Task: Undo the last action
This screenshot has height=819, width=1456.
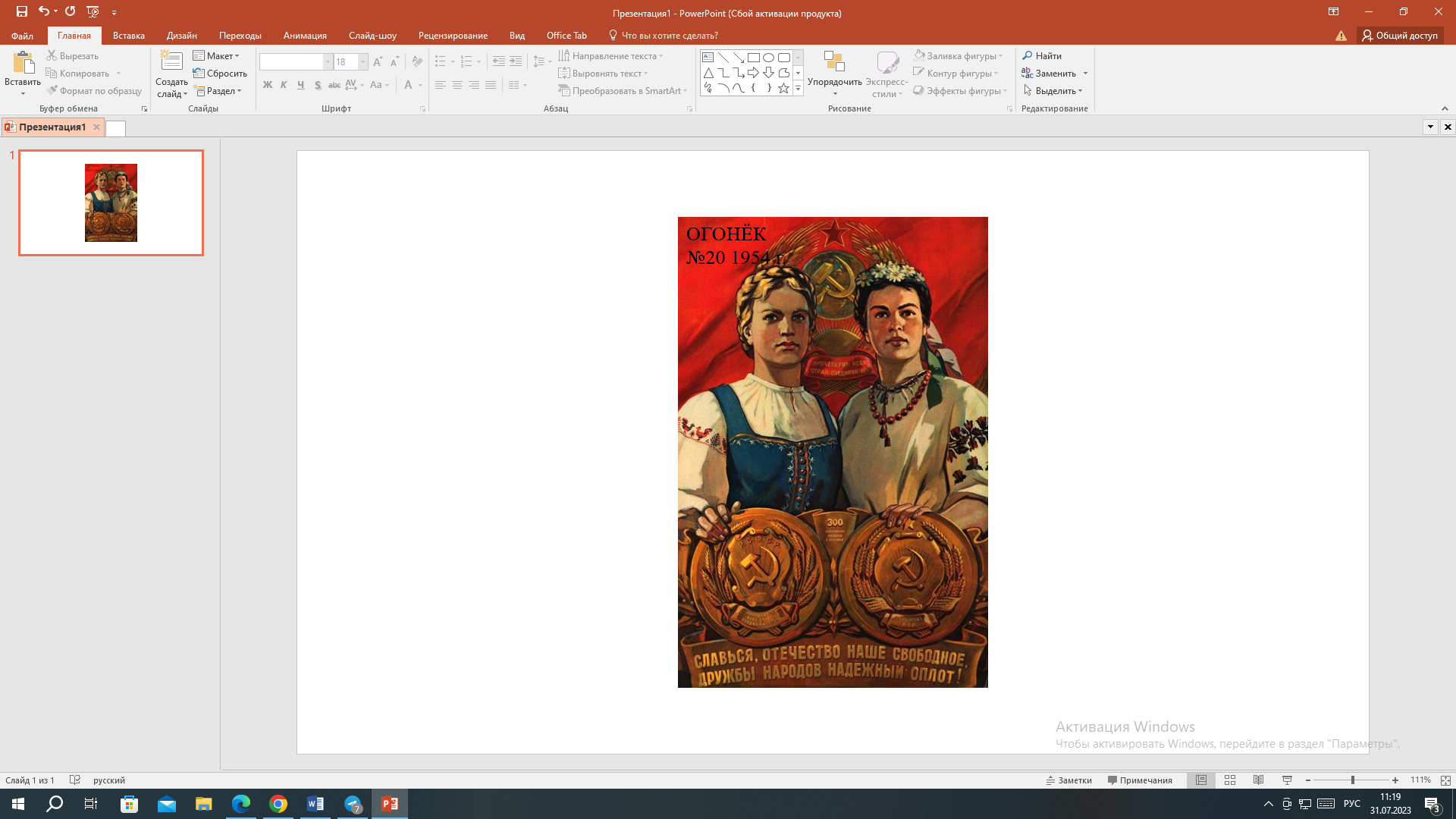Action: click(43, 11)
